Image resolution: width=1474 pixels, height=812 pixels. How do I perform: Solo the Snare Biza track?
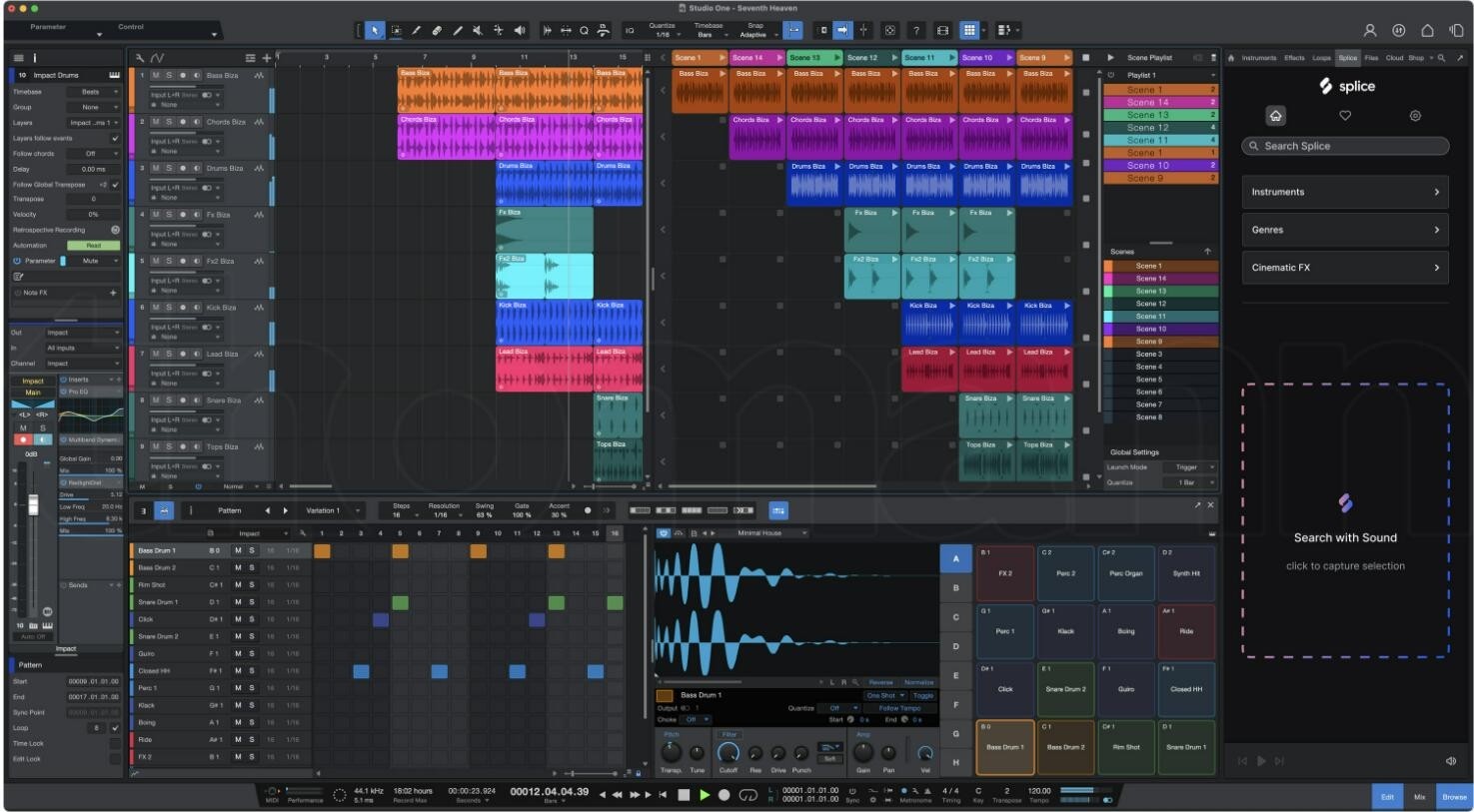coord(169,401)
